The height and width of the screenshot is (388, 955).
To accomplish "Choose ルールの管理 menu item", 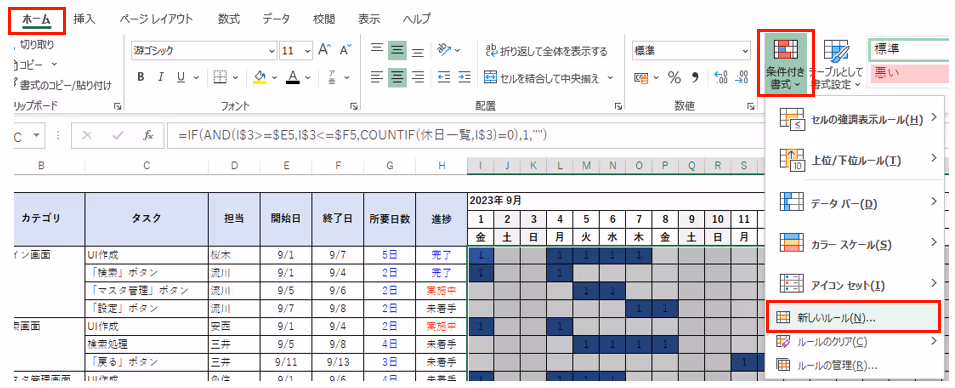I will coord(856,365).
